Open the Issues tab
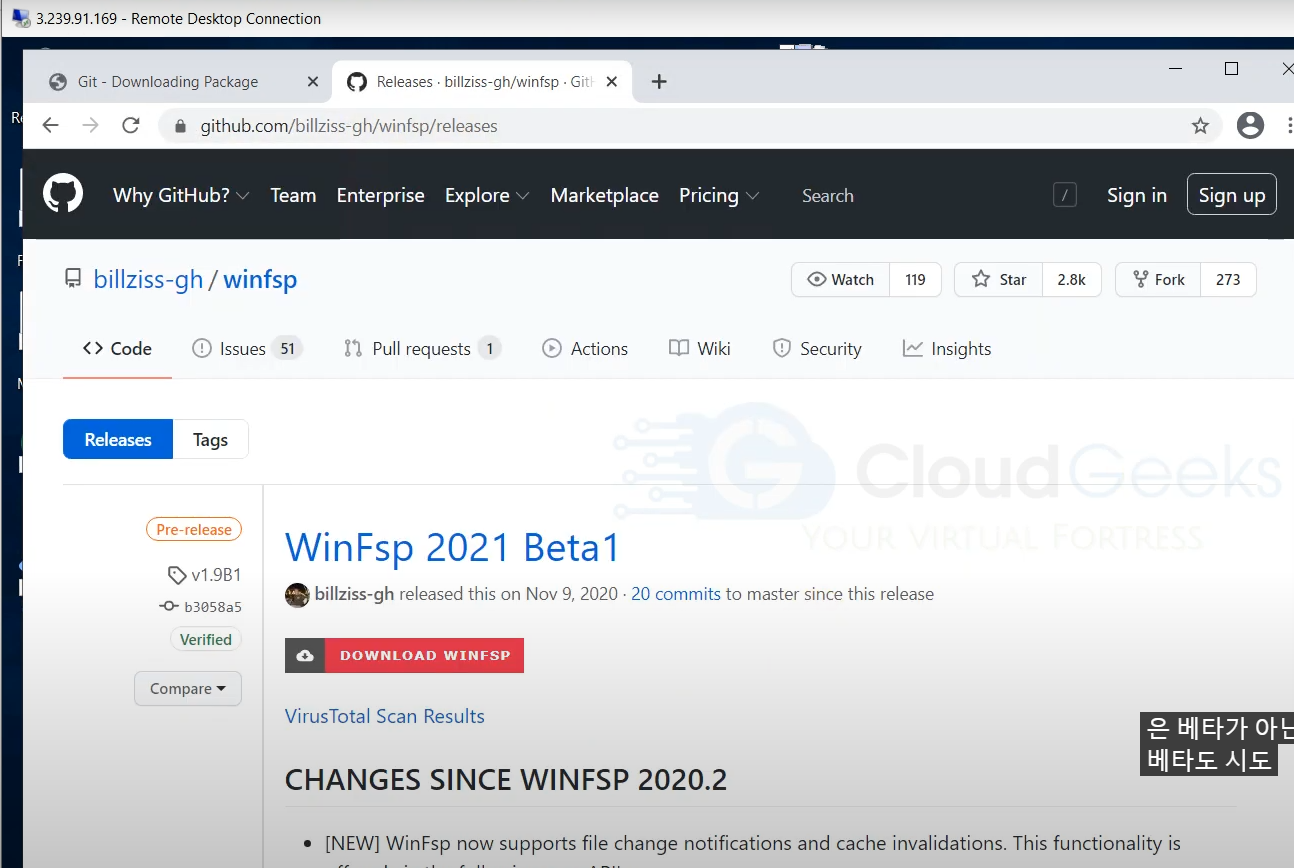This screenshot has width=1294, height=868. 247,349
